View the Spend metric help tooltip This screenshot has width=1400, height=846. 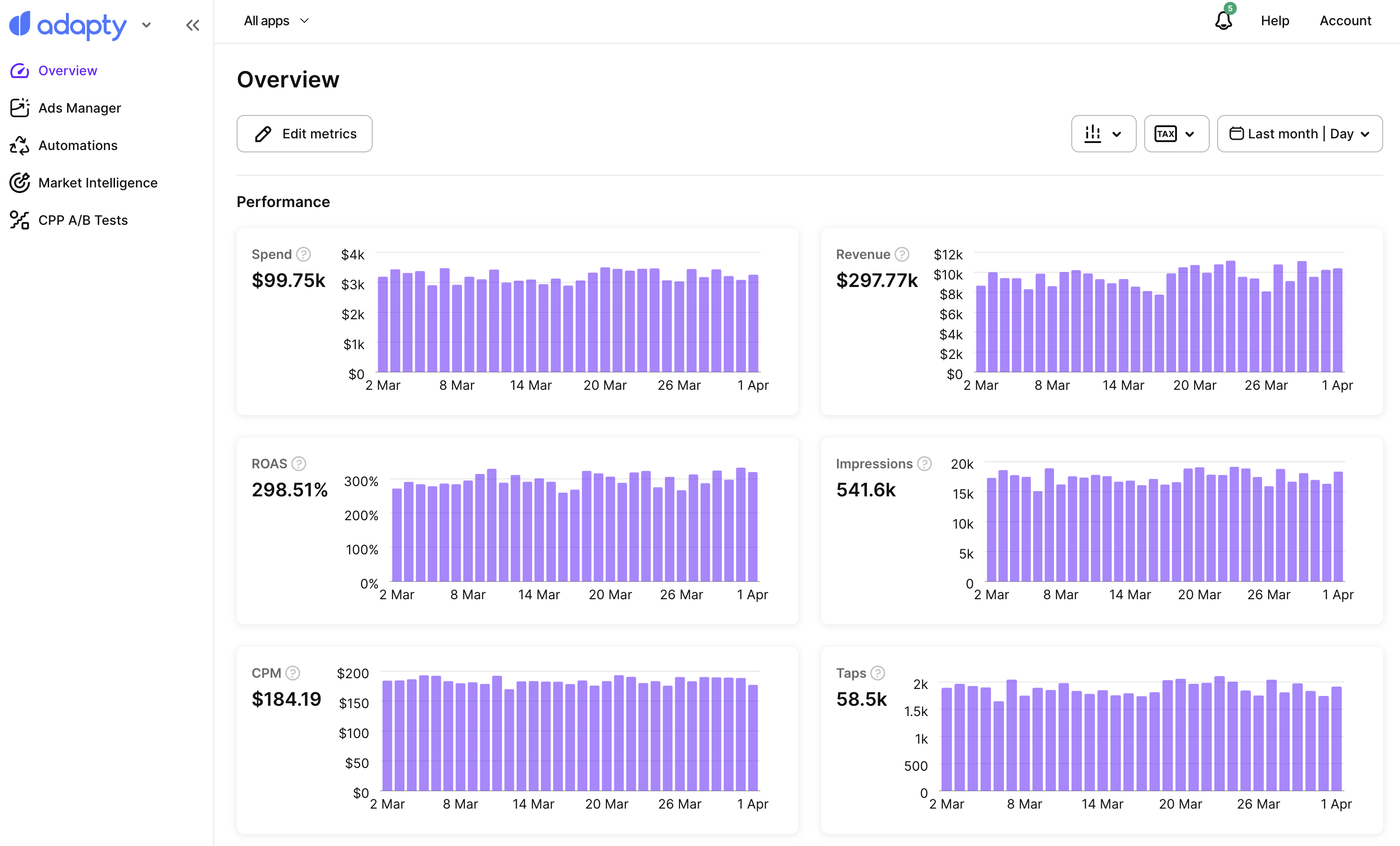(304, 254)
